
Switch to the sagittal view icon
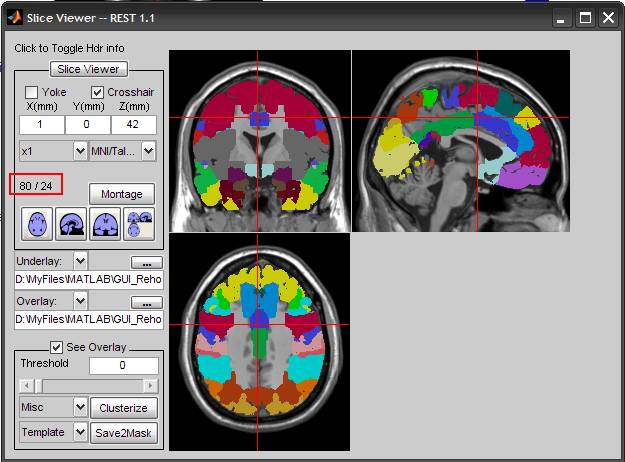(71, 224)
